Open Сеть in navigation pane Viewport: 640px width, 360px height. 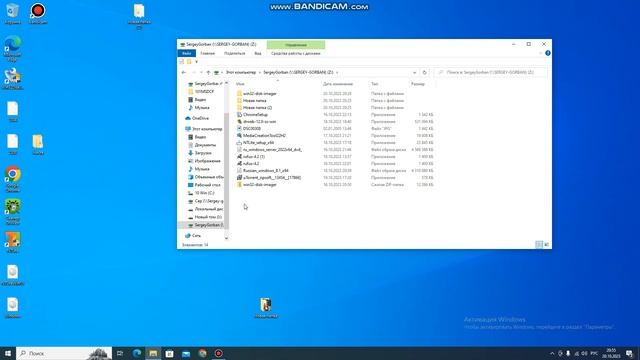point(196,236)
